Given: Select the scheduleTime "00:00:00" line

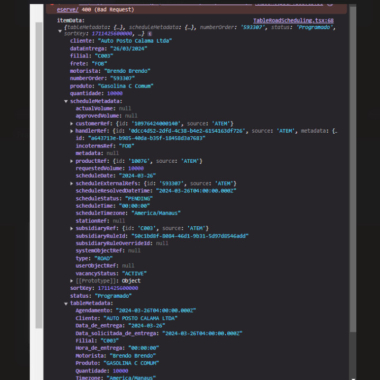Looking at the screenshot, I should (x=113, y=206).
